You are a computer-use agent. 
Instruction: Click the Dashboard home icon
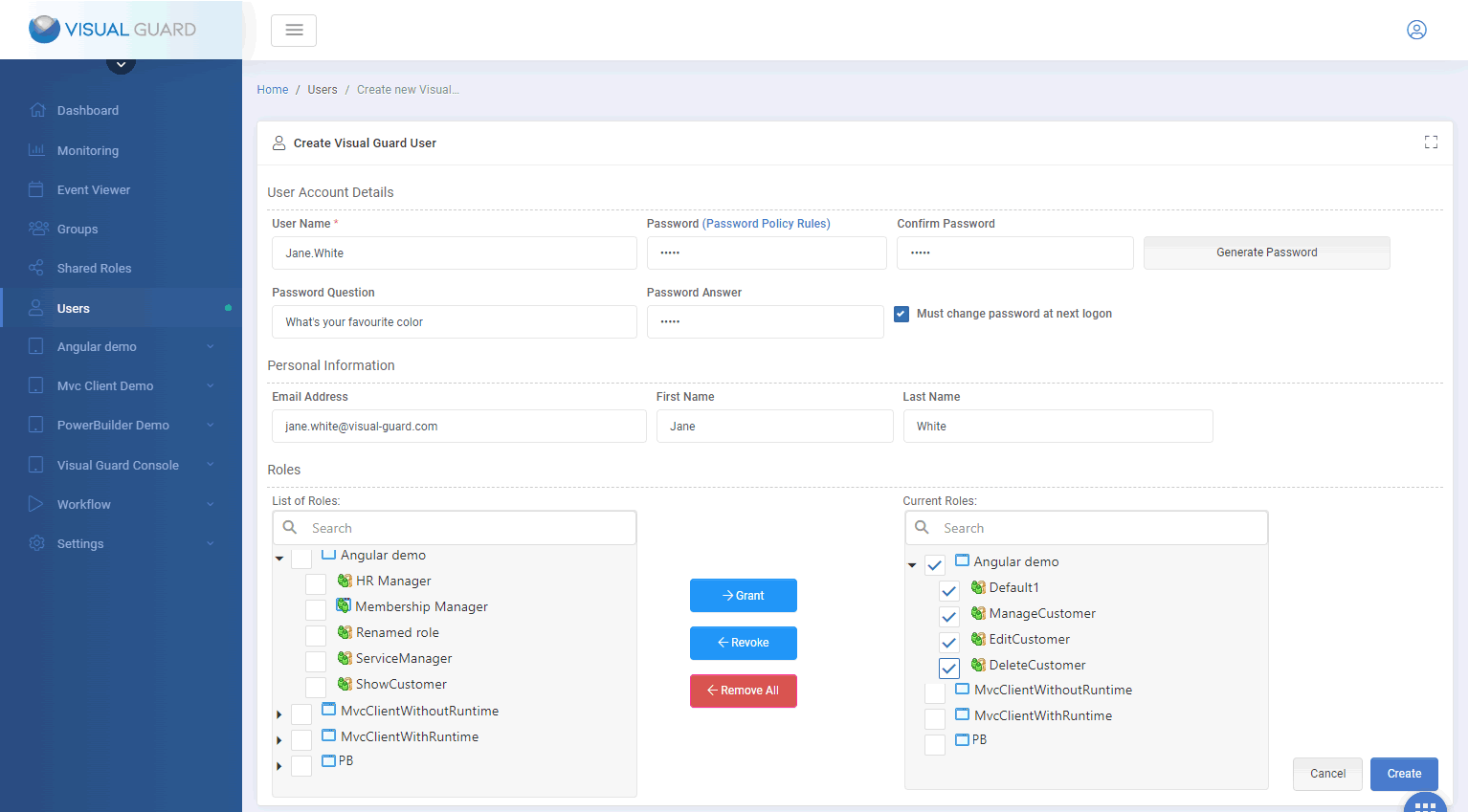tap(37, 110)
